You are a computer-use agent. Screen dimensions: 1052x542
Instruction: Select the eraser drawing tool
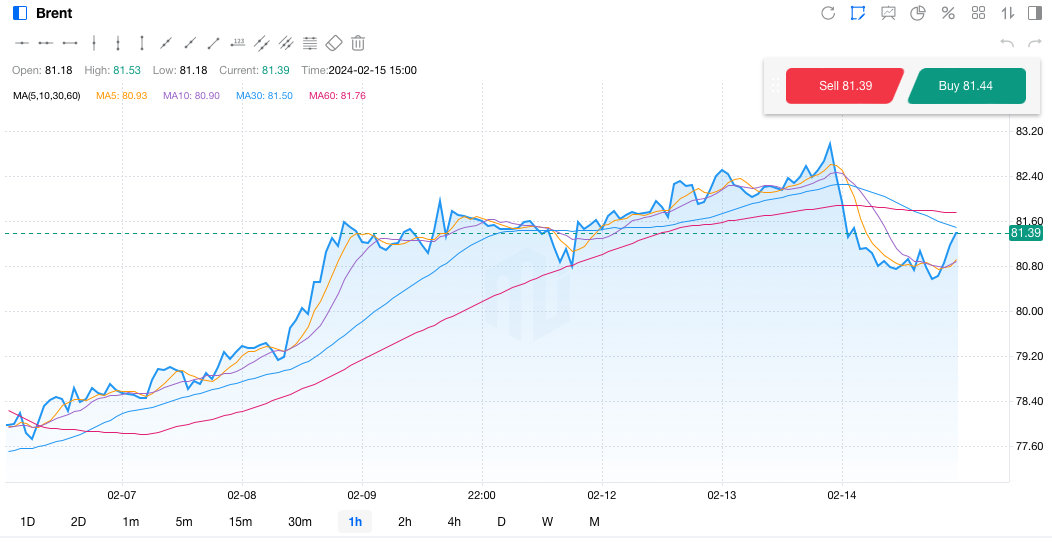[x=334, y=43]
